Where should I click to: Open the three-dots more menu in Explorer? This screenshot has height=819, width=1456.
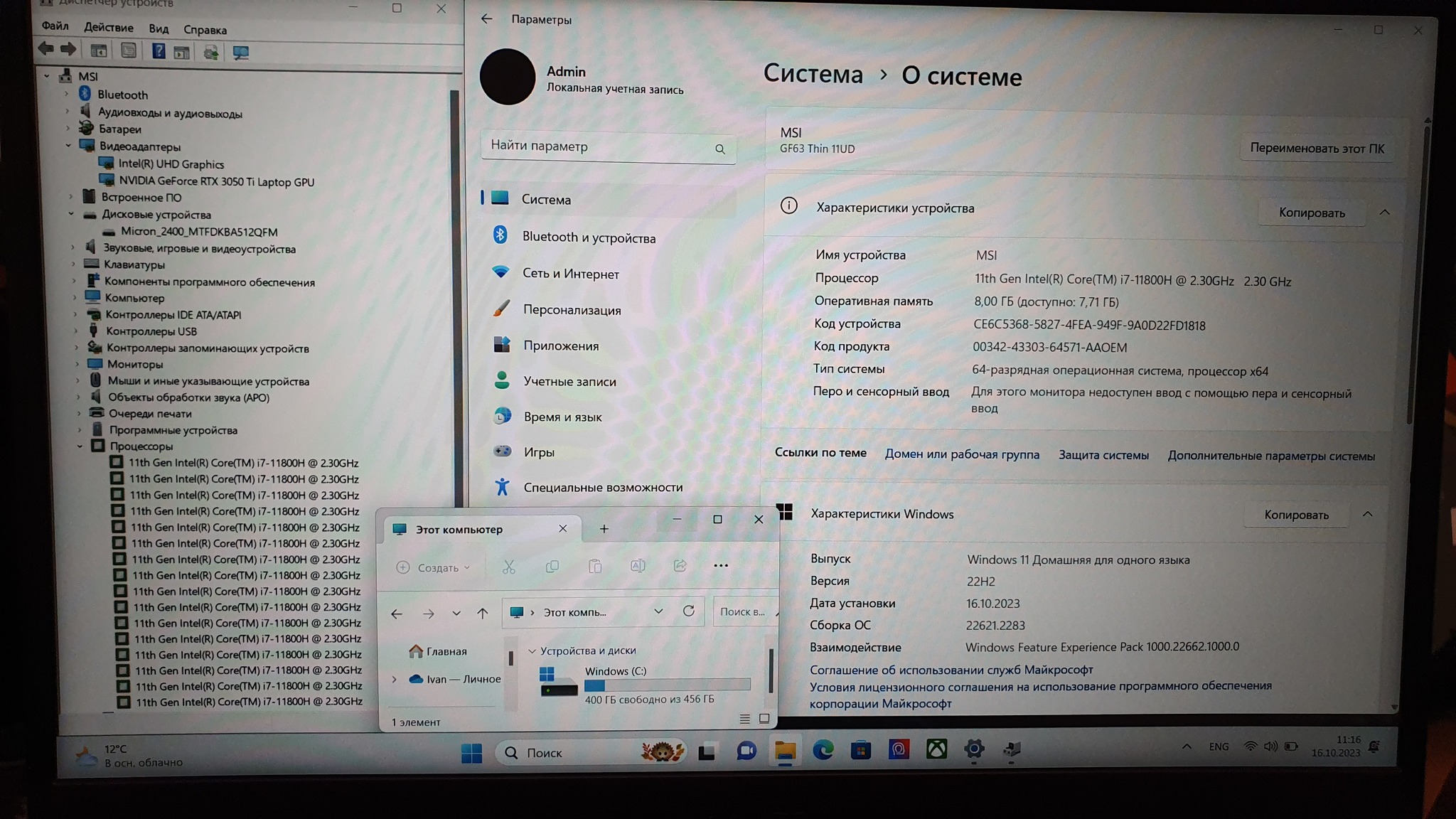pos(720,566)
